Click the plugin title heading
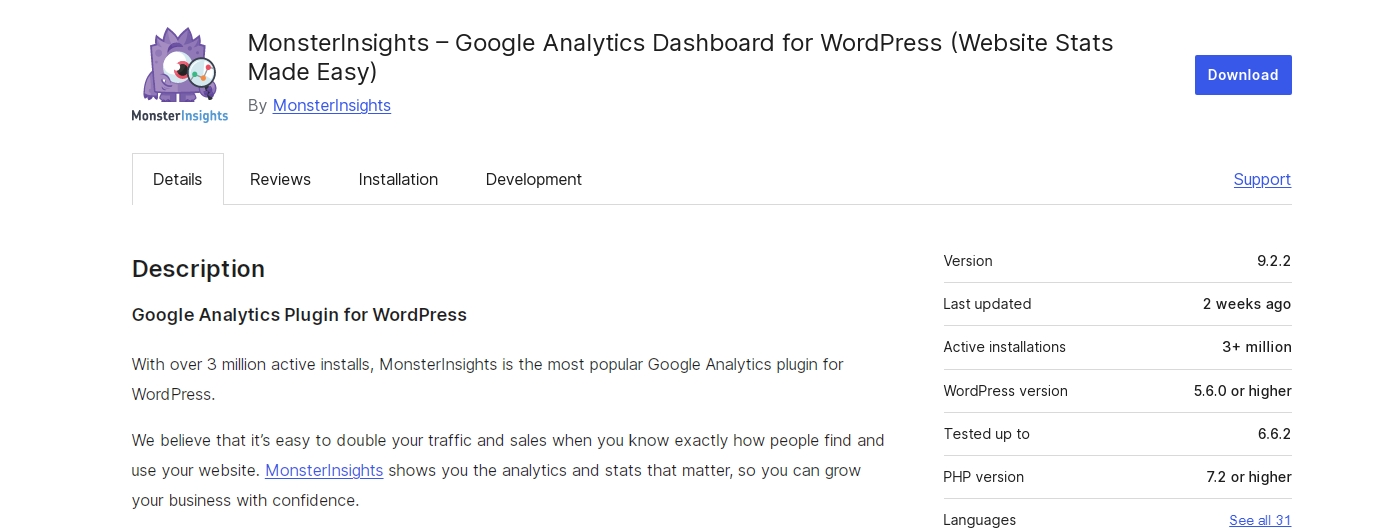Image resolution: width=1392 pixels, height=528 pixels. 680,57
